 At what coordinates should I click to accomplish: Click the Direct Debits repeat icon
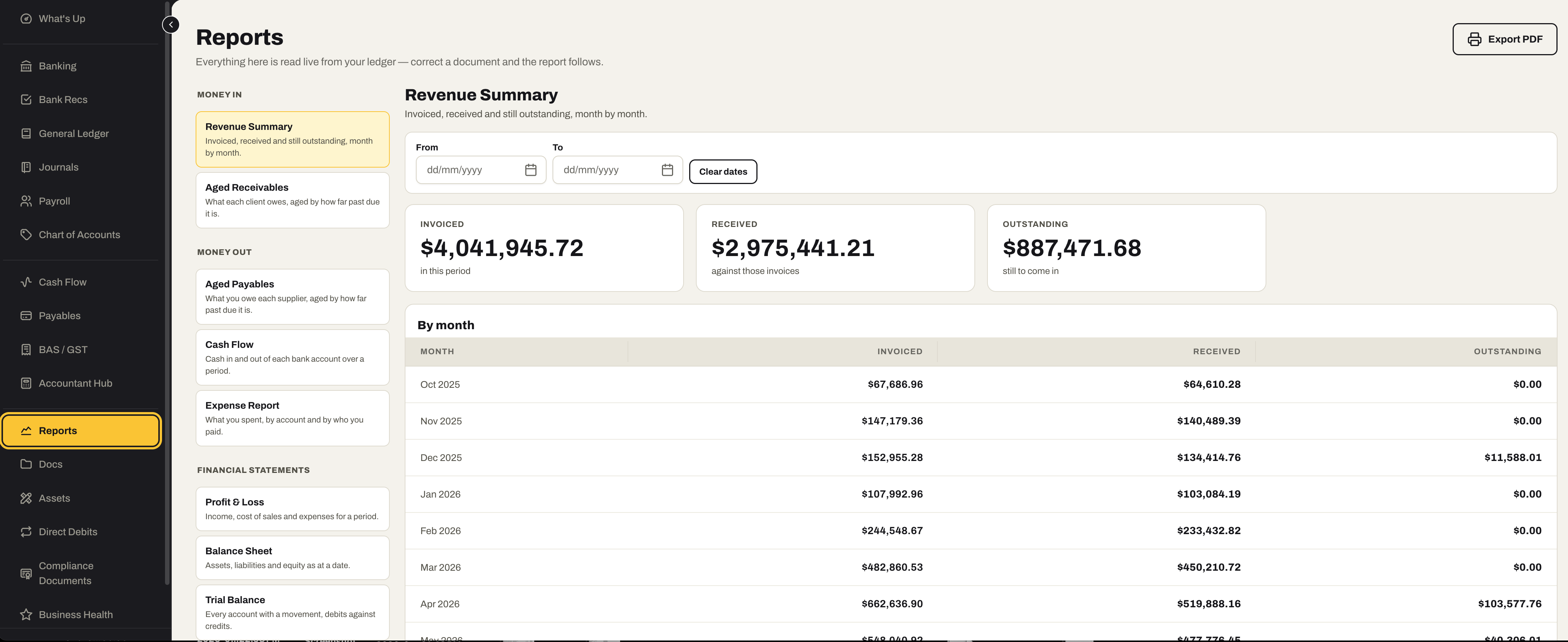point(25,532)
